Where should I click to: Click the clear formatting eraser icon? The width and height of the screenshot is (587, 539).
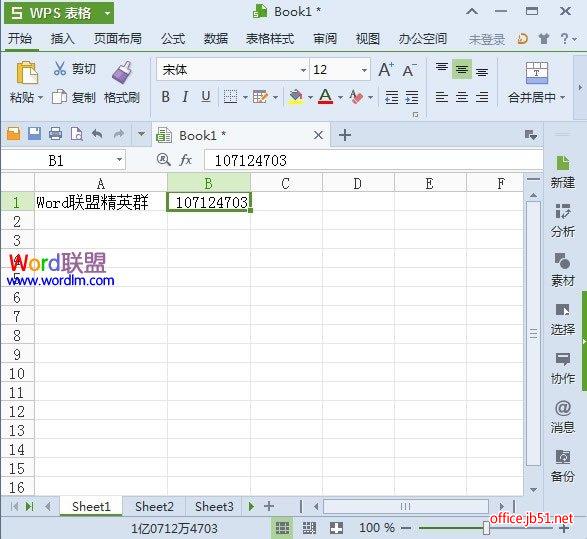[356, 97]
